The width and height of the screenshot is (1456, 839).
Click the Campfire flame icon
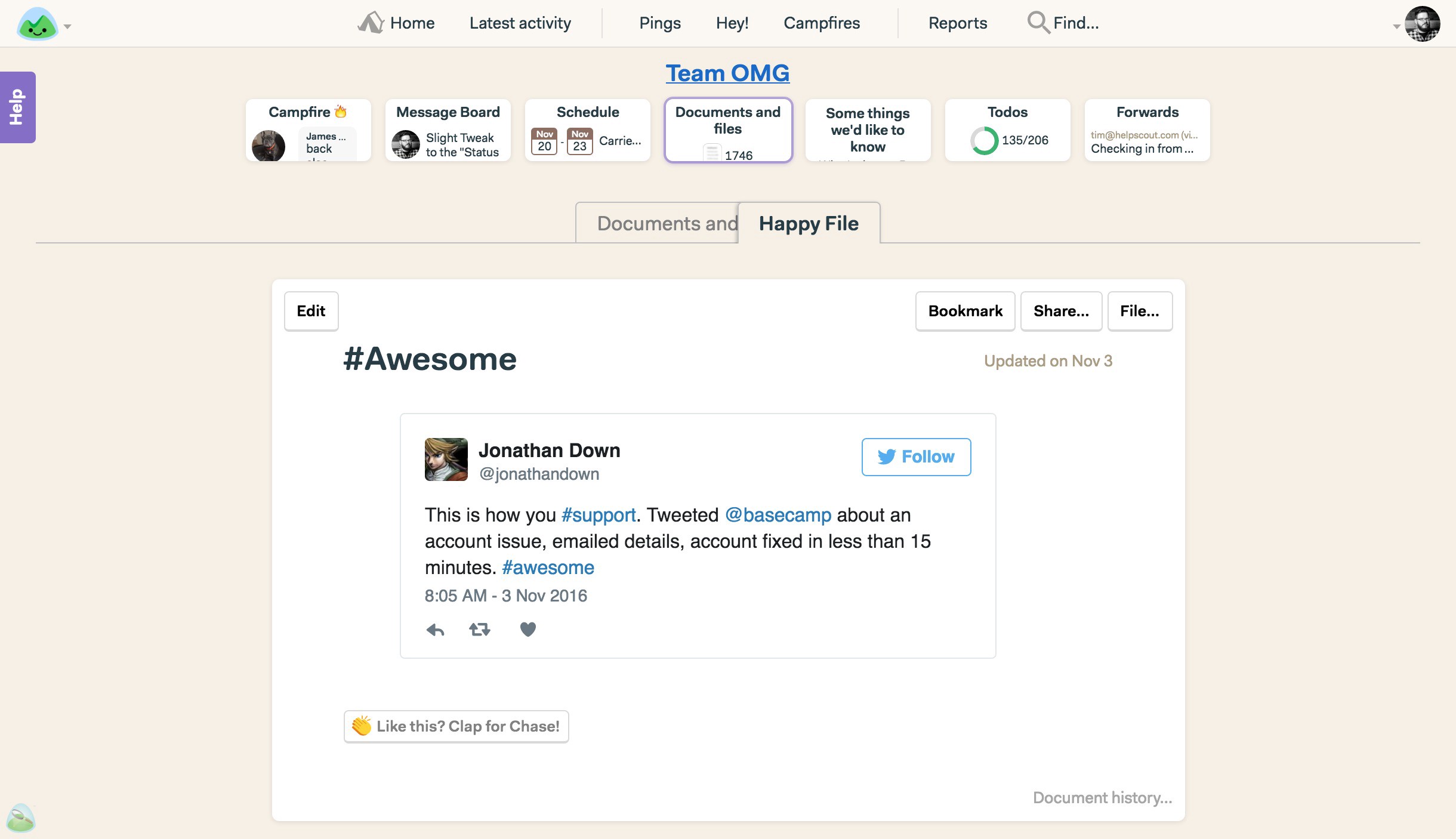[x=341, y=112]
